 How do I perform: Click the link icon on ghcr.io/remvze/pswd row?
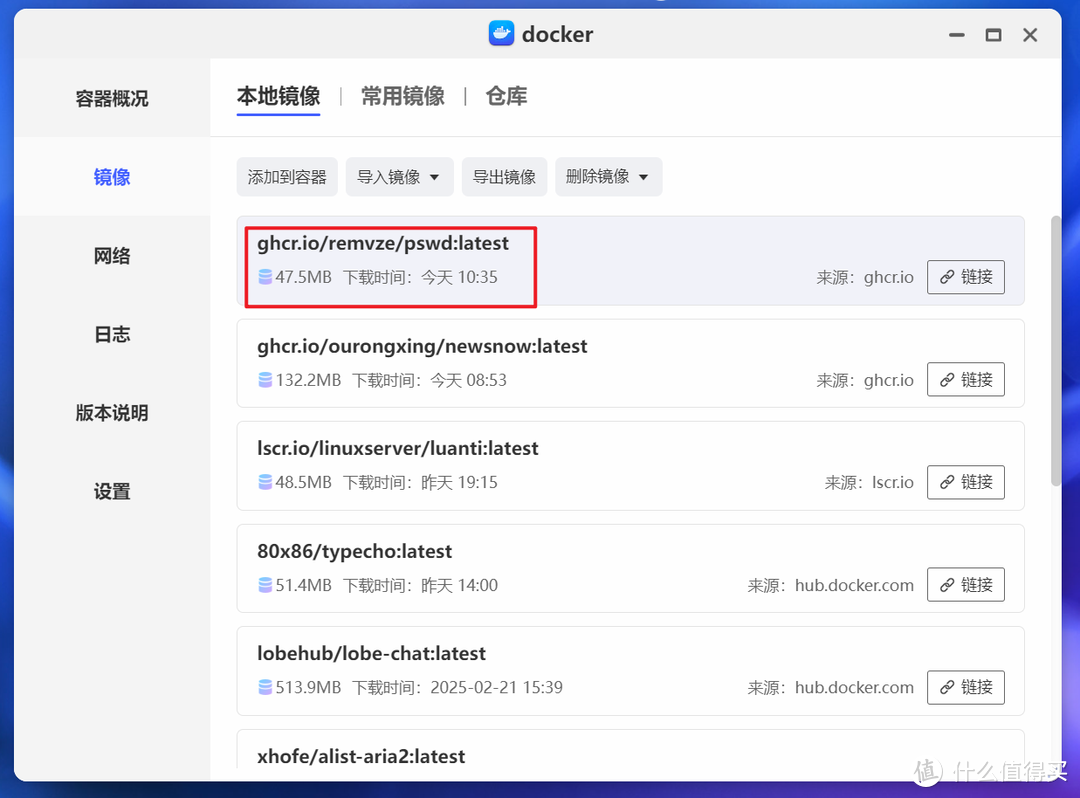[x=948, y=277]
